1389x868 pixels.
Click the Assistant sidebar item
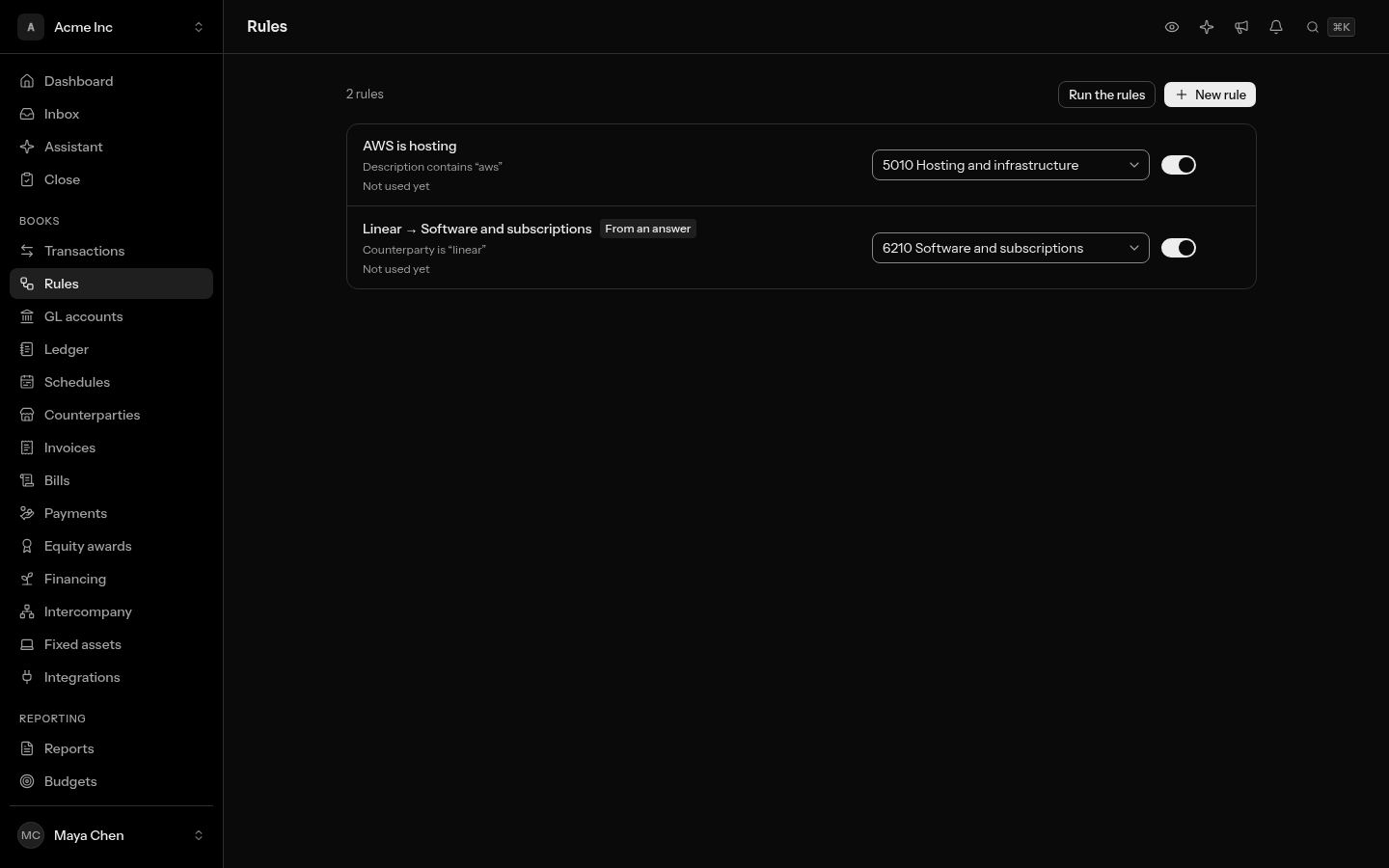(x=111, y=147)
